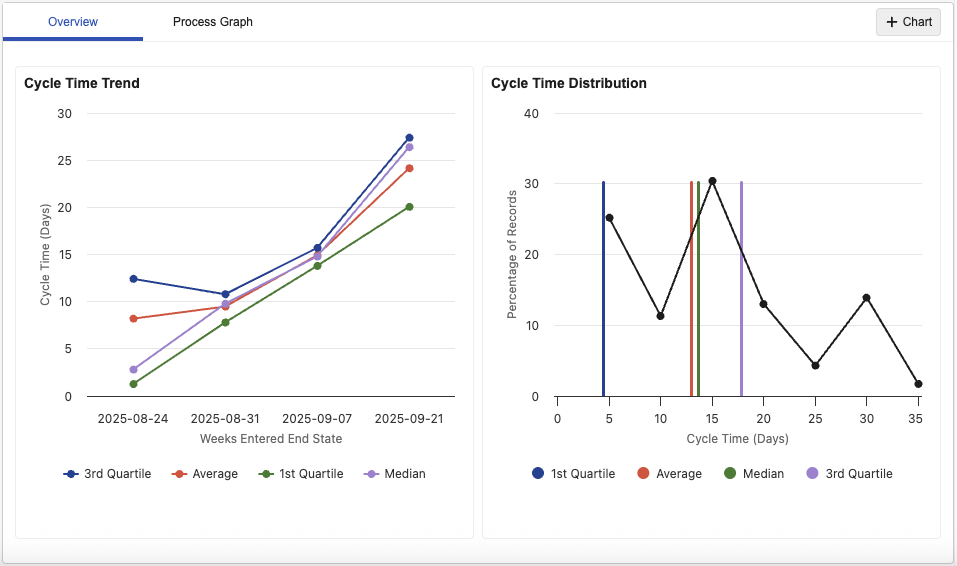Click blue 1st Quartile dot in distribution legend
Screen dimensions: 957x566
pyautogui.click(x=539, y=474)
